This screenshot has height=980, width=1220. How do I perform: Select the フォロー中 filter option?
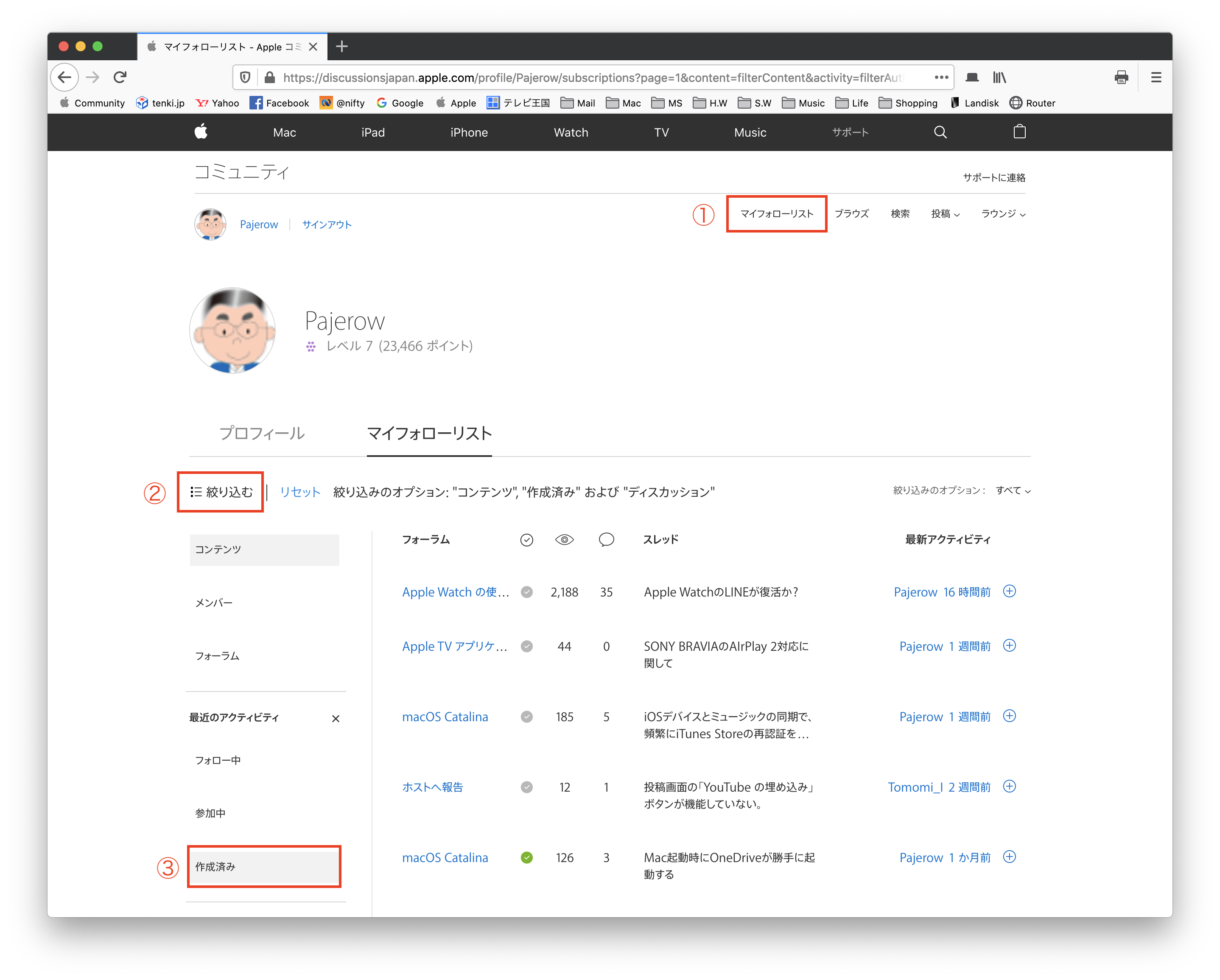[218, 760]
